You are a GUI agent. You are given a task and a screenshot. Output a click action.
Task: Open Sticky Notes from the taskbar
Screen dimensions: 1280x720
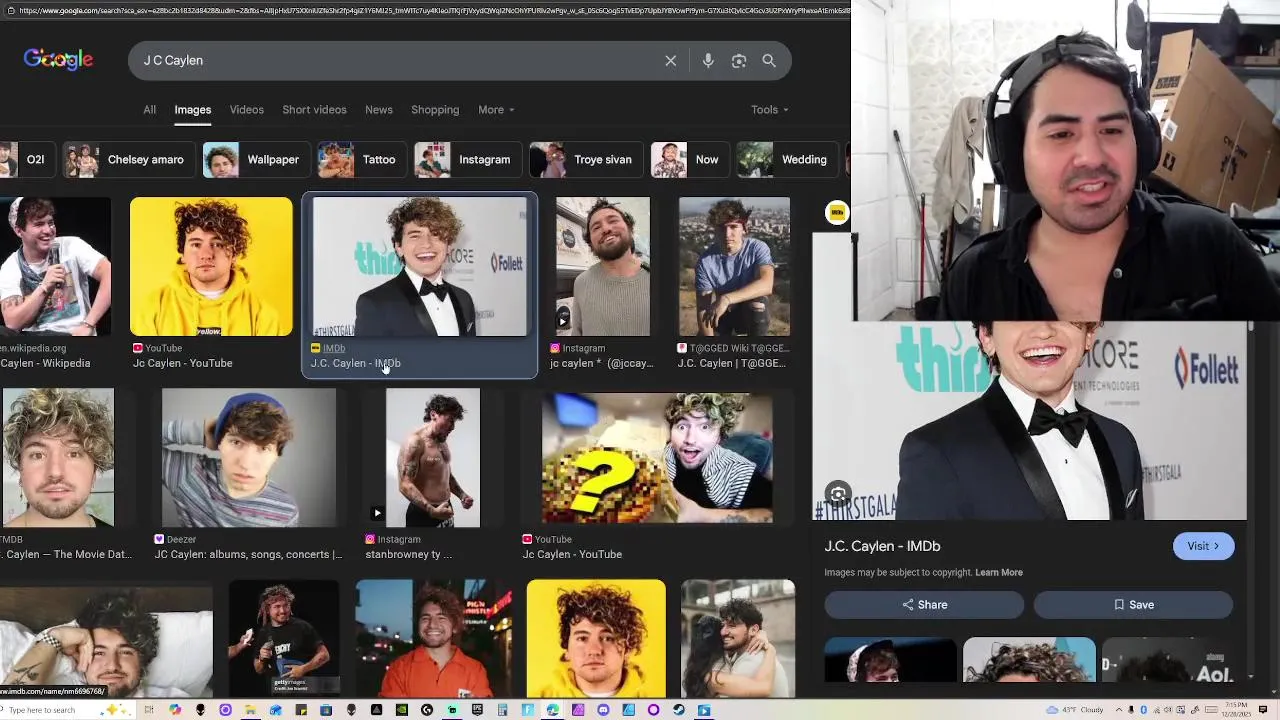(301, 710)
